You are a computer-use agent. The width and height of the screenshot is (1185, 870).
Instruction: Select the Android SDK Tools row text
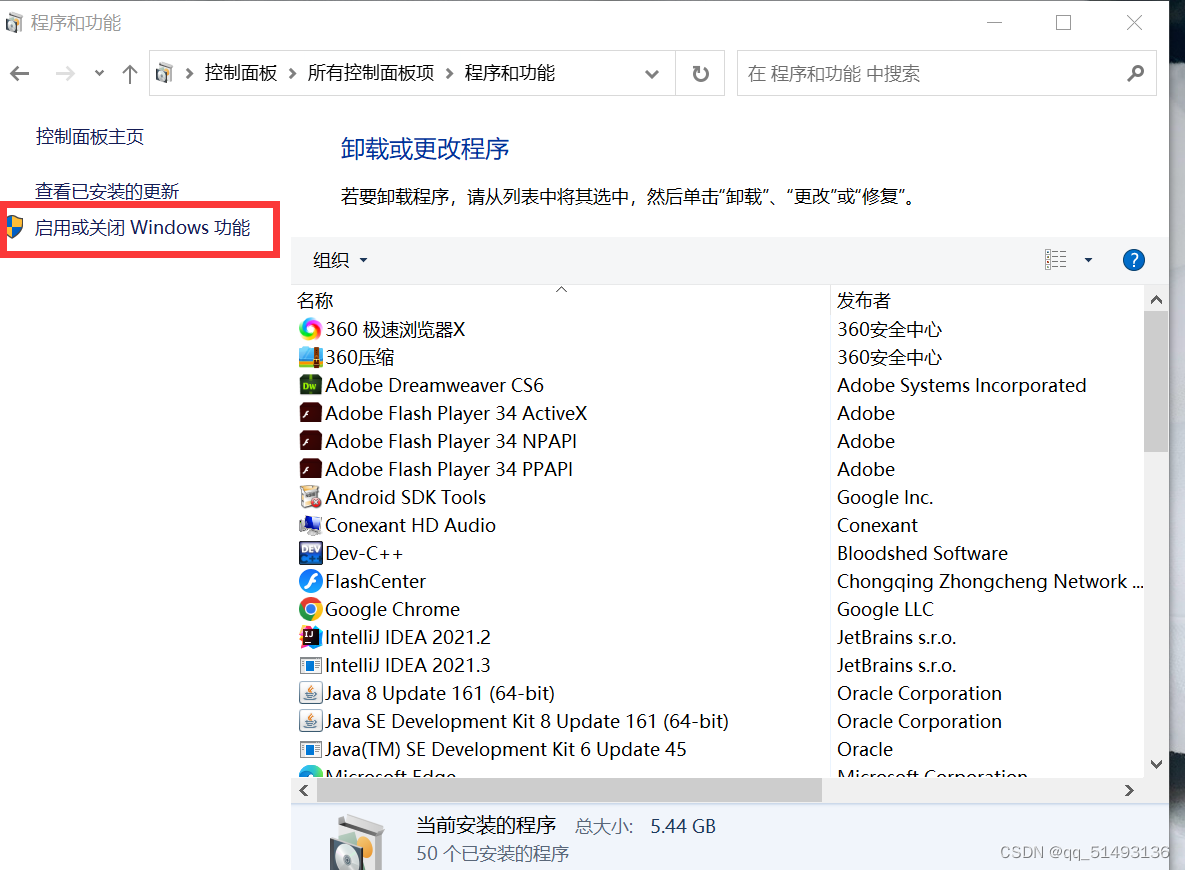[405, 497]
